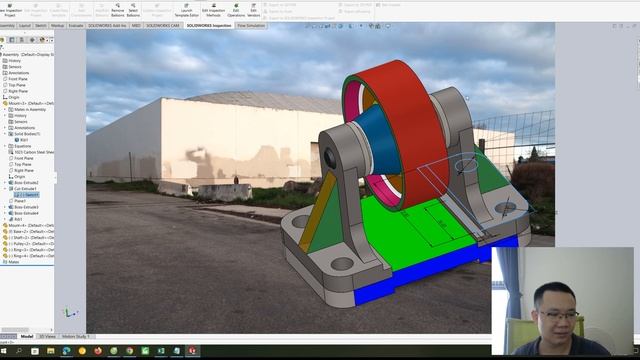Click the Remove Balloons tool
The width and height of the screenshot is (640, 360).
click(118, 11)
